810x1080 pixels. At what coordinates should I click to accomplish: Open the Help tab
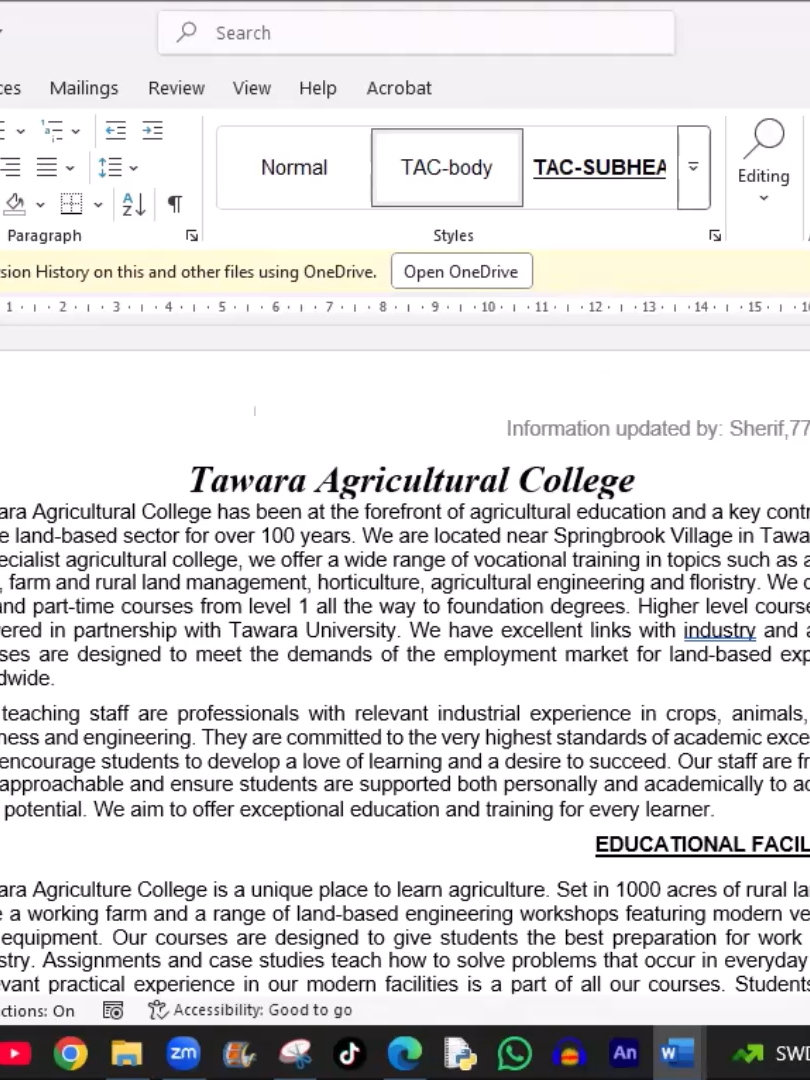tap(318, 88)
